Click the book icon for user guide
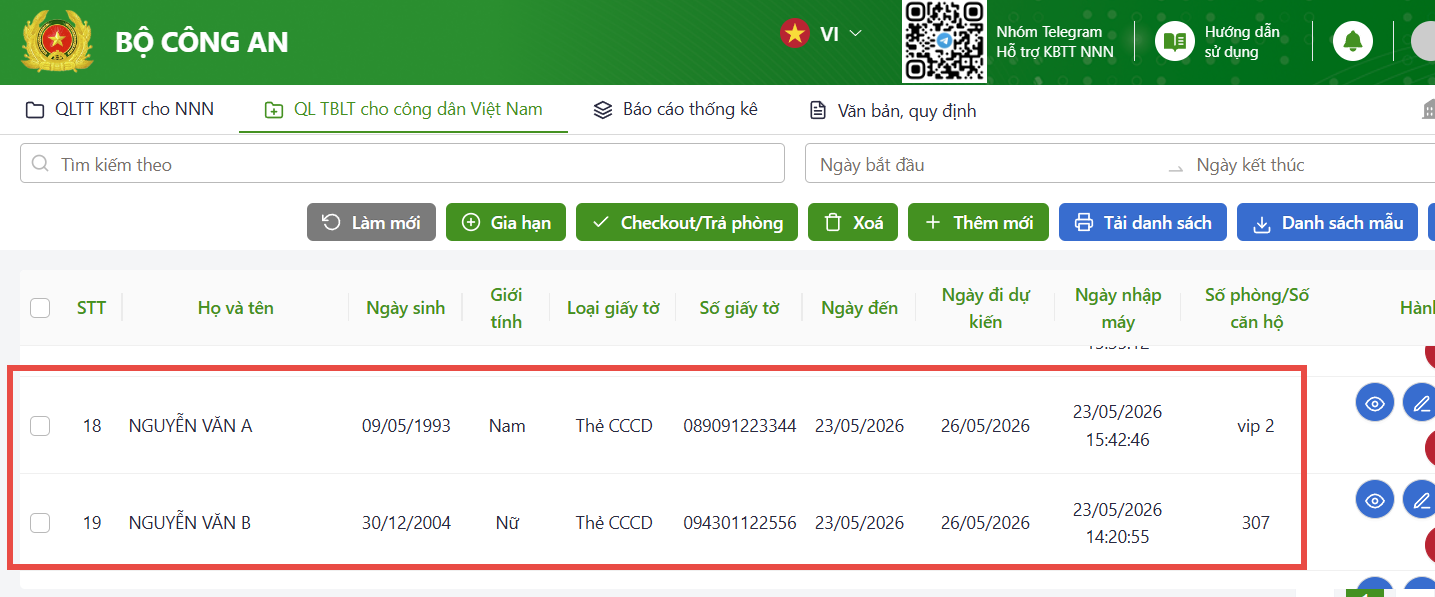Viewport: 1435px width, 597px height. [1175, 41]
